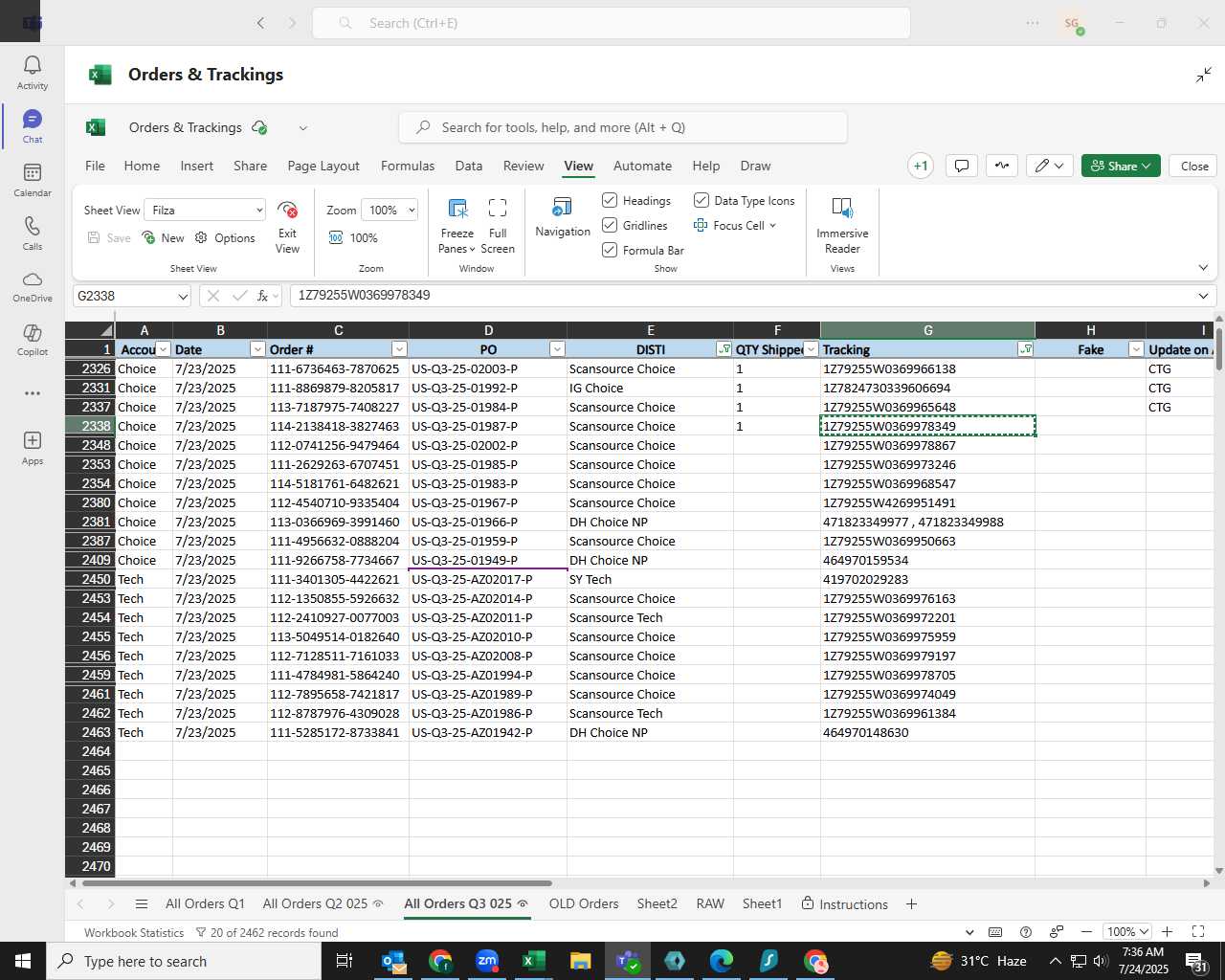Click Excel tools search field
1225x980 pixels.
623,127
